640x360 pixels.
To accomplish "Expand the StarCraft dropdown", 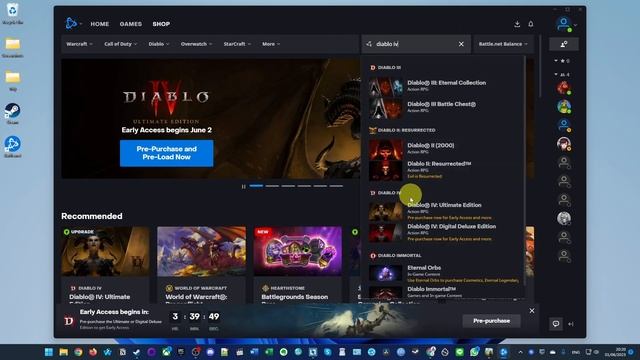I will click(x=237, y=44).
